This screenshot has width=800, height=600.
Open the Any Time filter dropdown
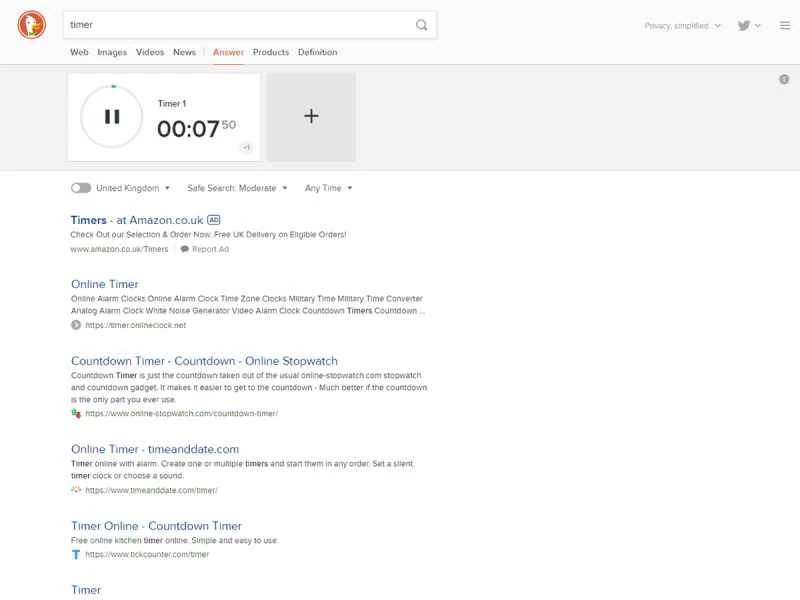(x=327, y=187)
